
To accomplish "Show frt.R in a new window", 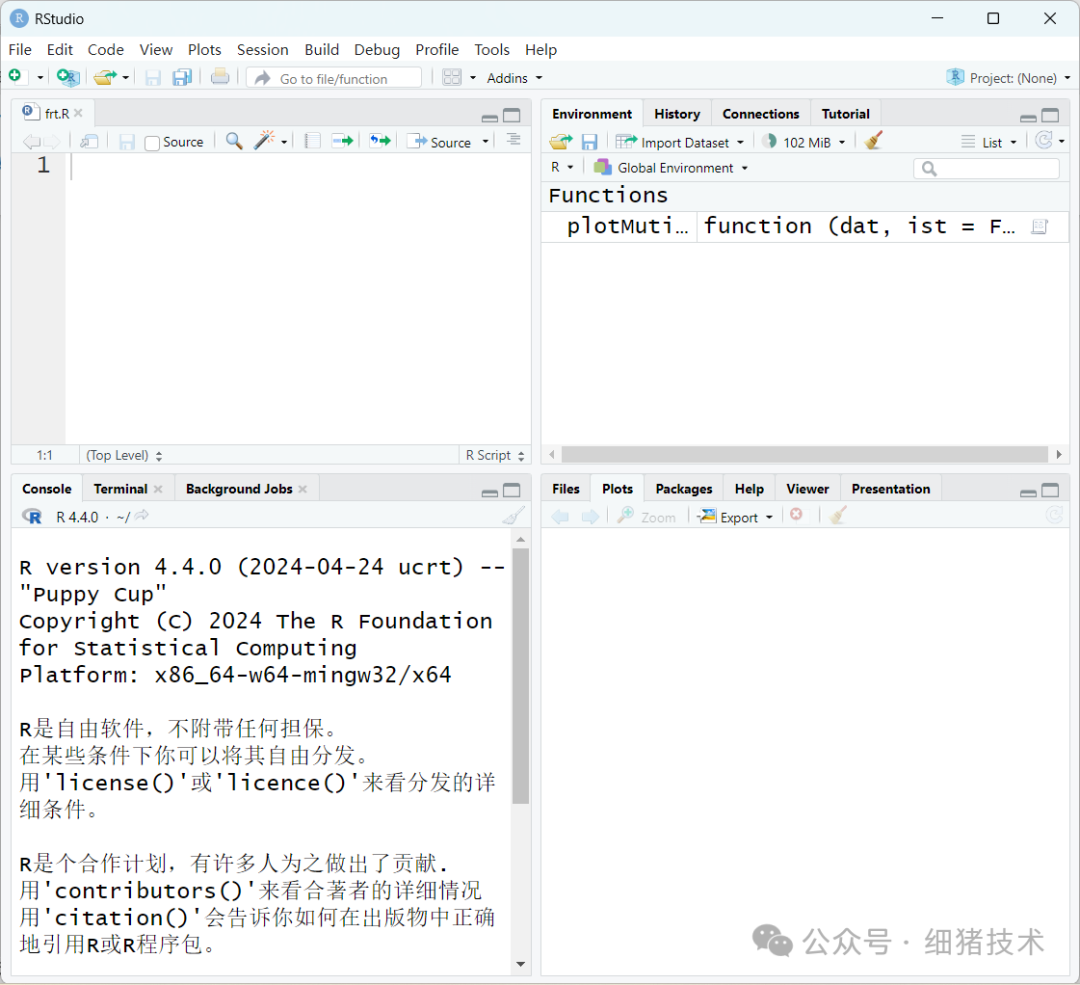I will [x=89, y=142].
